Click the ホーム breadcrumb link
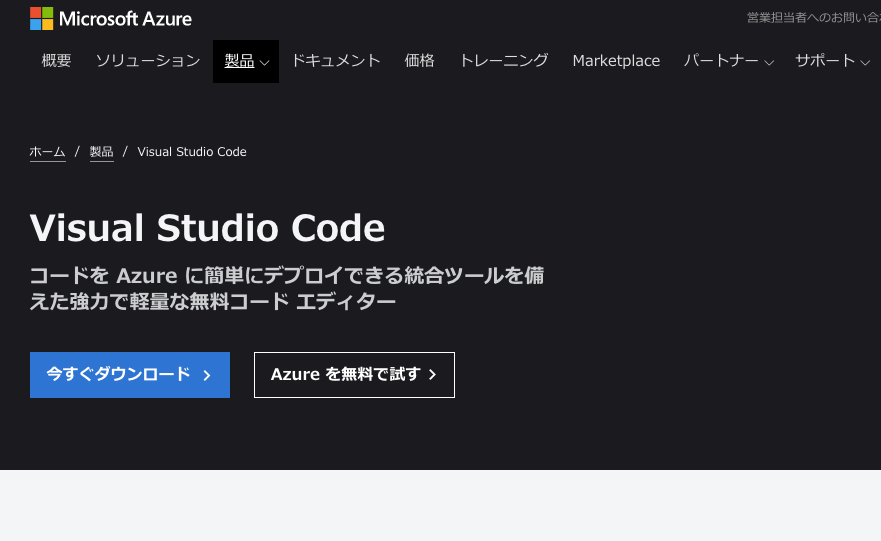881x541 pixels. point(47,152)
